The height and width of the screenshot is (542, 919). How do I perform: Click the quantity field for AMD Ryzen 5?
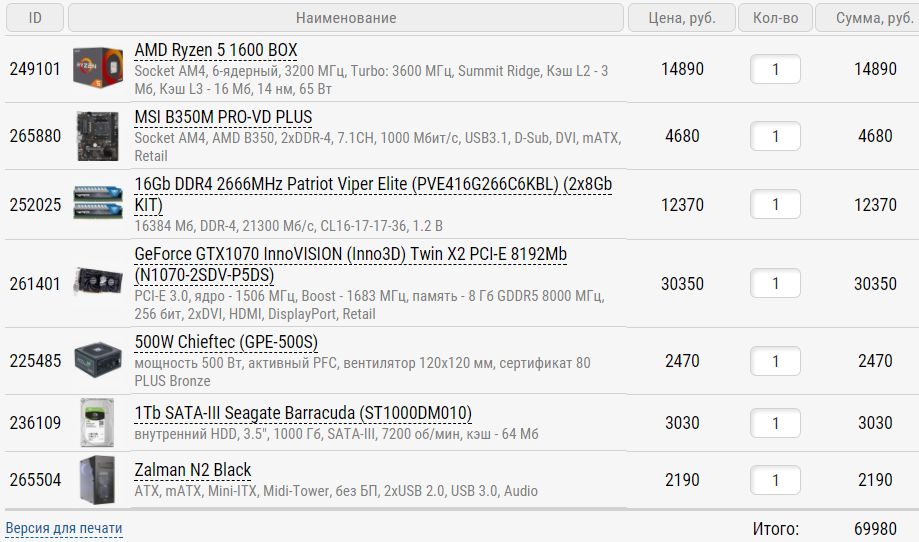775,69
